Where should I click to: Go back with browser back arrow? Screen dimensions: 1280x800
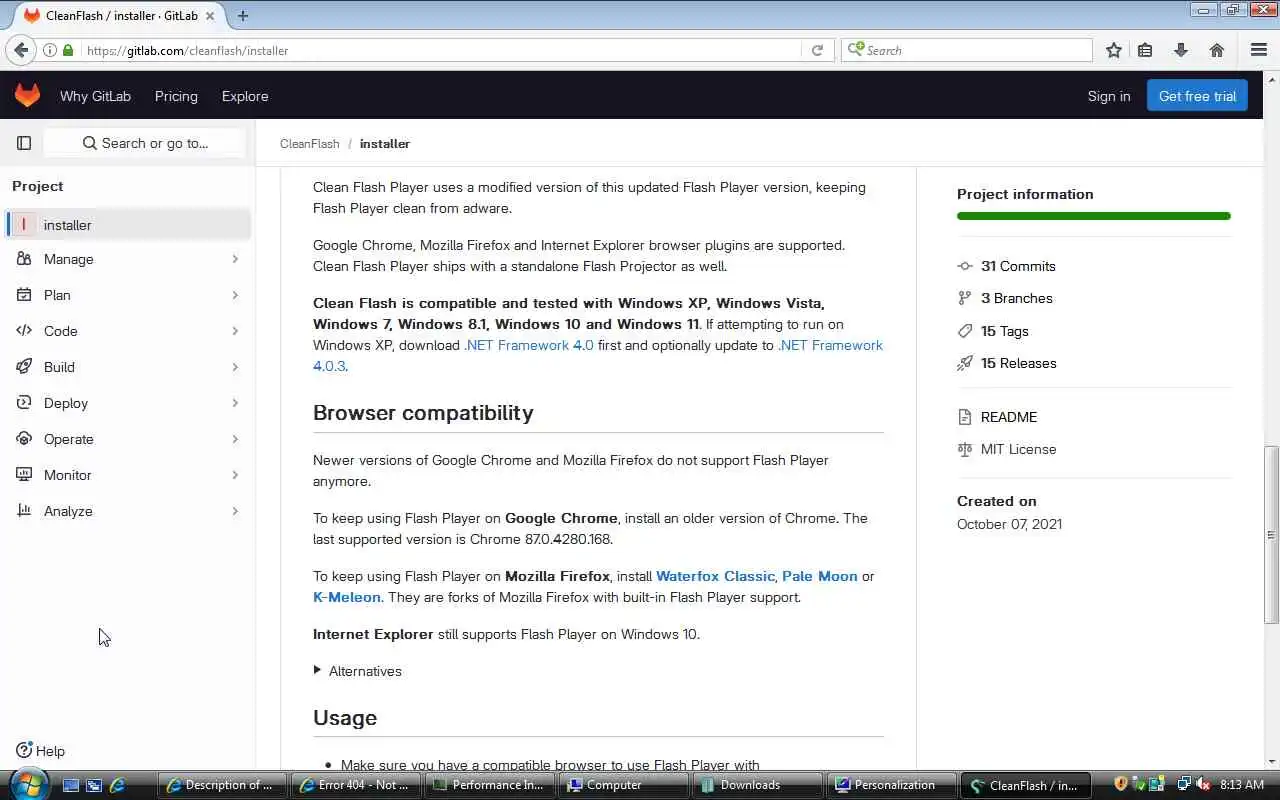[x=21, y=50]
